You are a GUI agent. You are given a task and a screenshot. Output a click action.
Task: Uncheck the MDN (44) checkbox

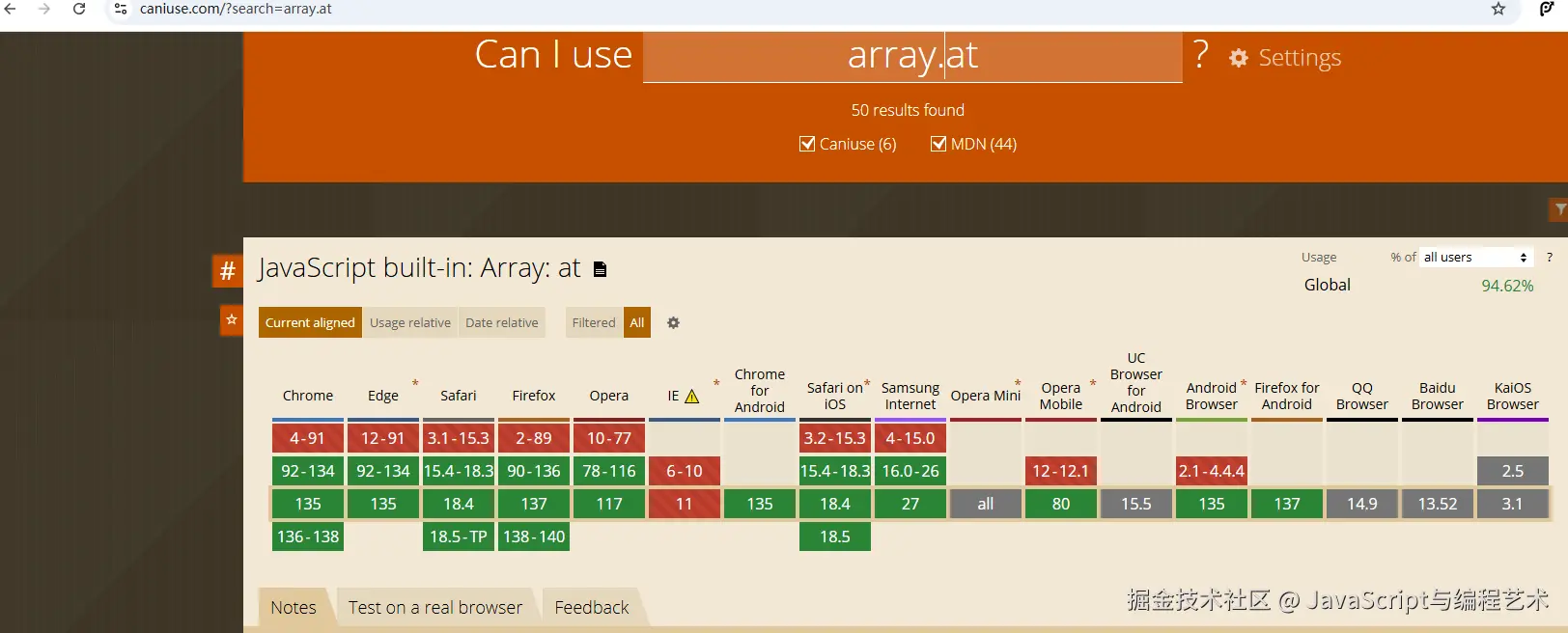(938, 144)
